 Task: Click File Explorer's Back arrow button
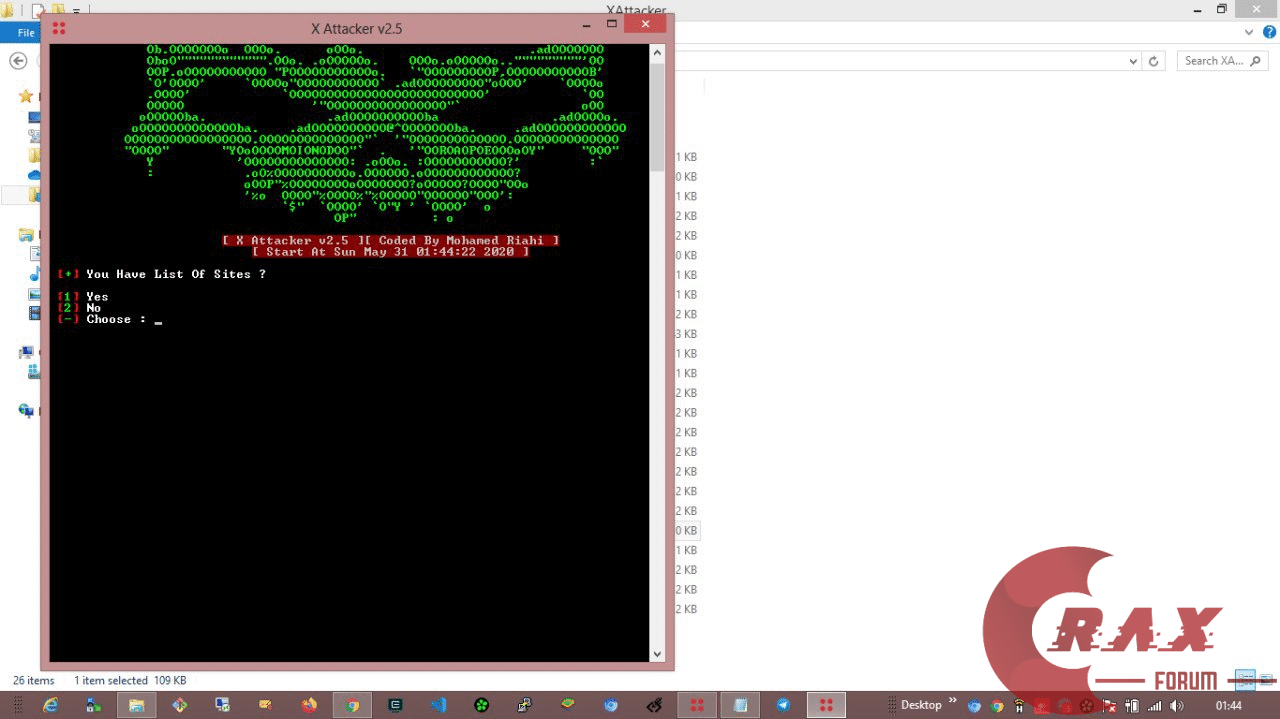point(17,61)
